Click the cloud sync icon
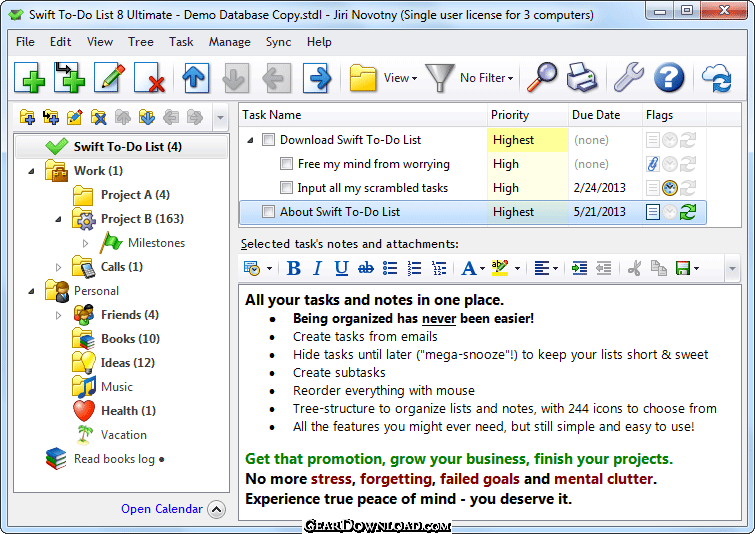The image size is (755, 534). click(716, 78)
